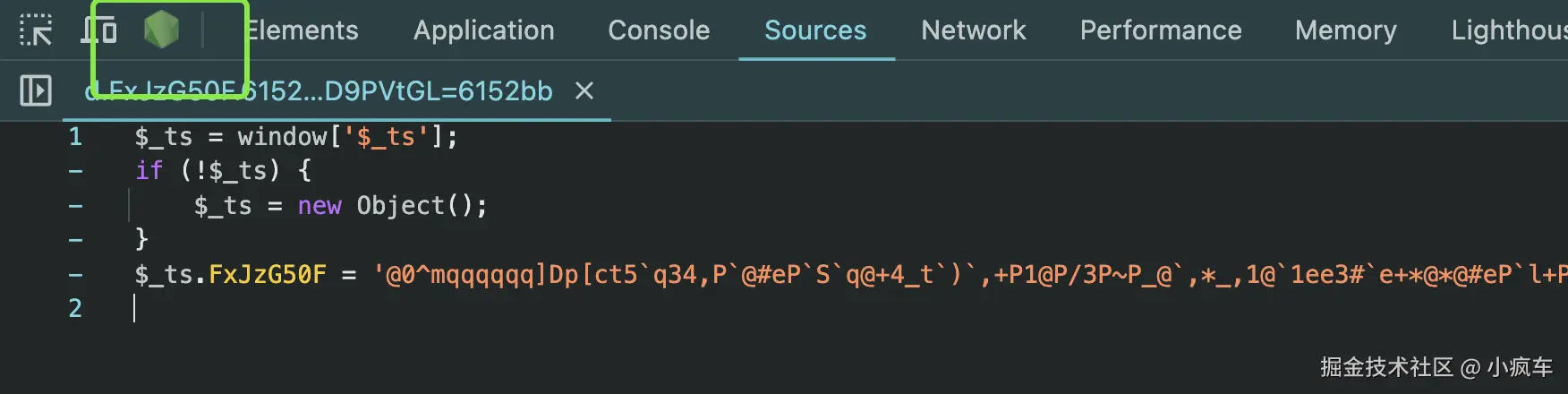Image resolution: width=1568 pixels, height=394 pixels.
Task: Click the 'if (!$_ts)' code line
Action: coord(223,171)
